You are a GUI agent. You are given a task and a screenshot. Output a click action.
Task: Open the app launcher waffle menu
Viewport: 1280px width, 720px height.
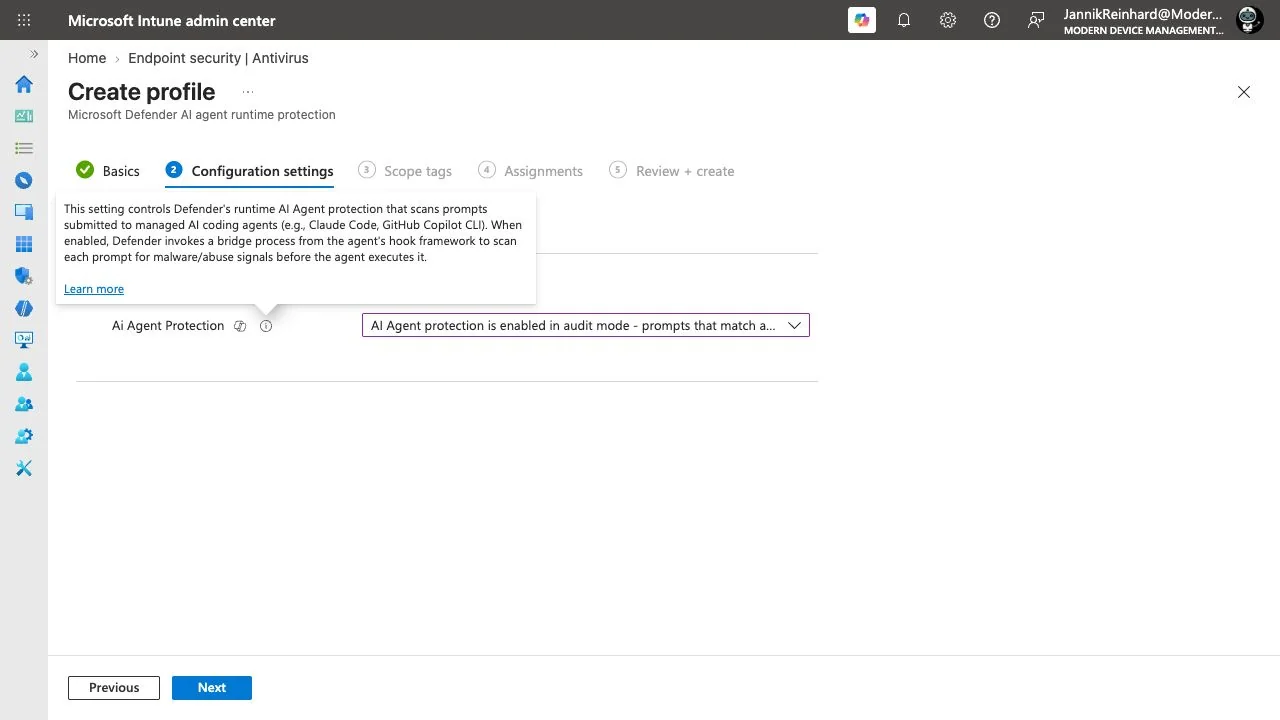tap(24, 20)
